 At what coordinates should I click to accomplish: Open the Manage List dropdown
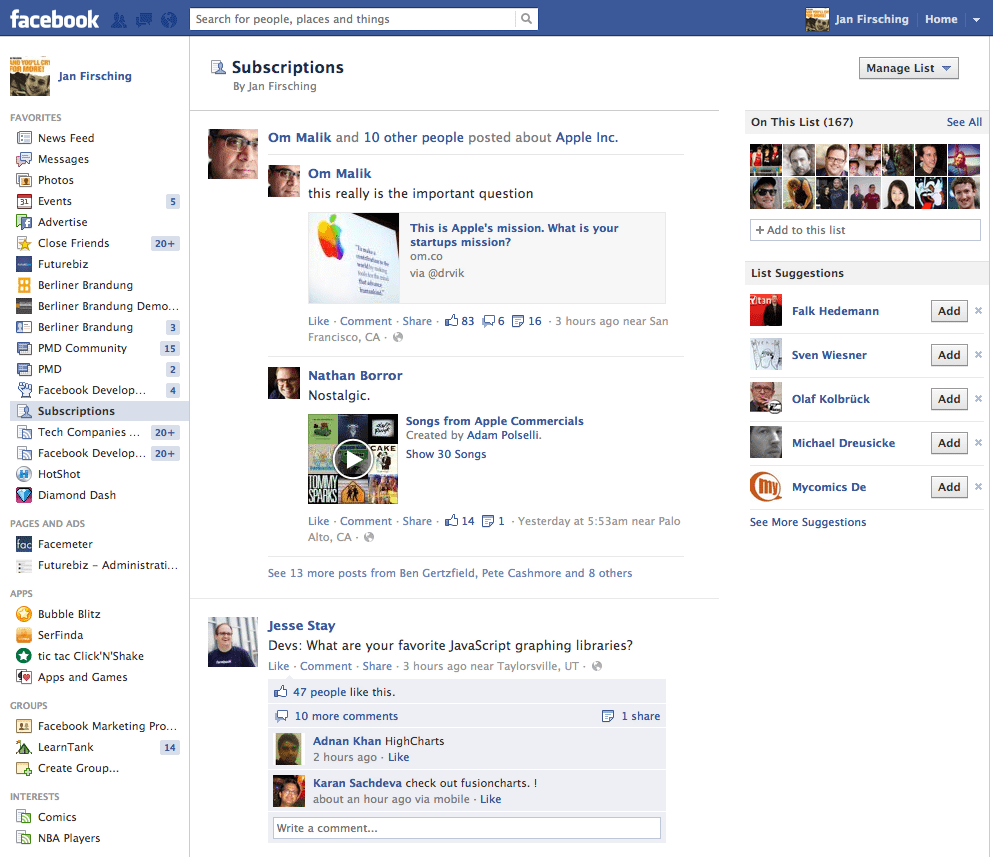pyautogui.click(x=908, y=68)
